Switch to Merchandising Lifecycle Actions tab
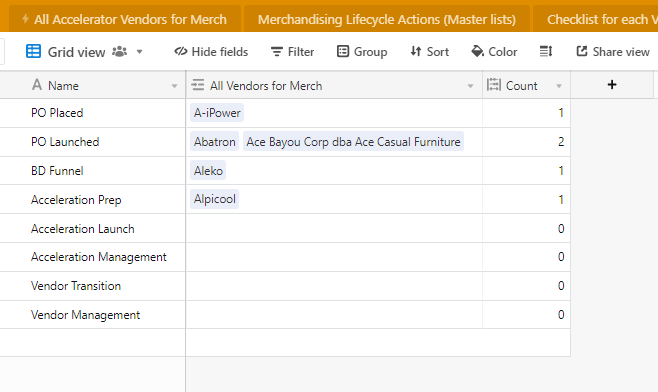 click(387, 19)
